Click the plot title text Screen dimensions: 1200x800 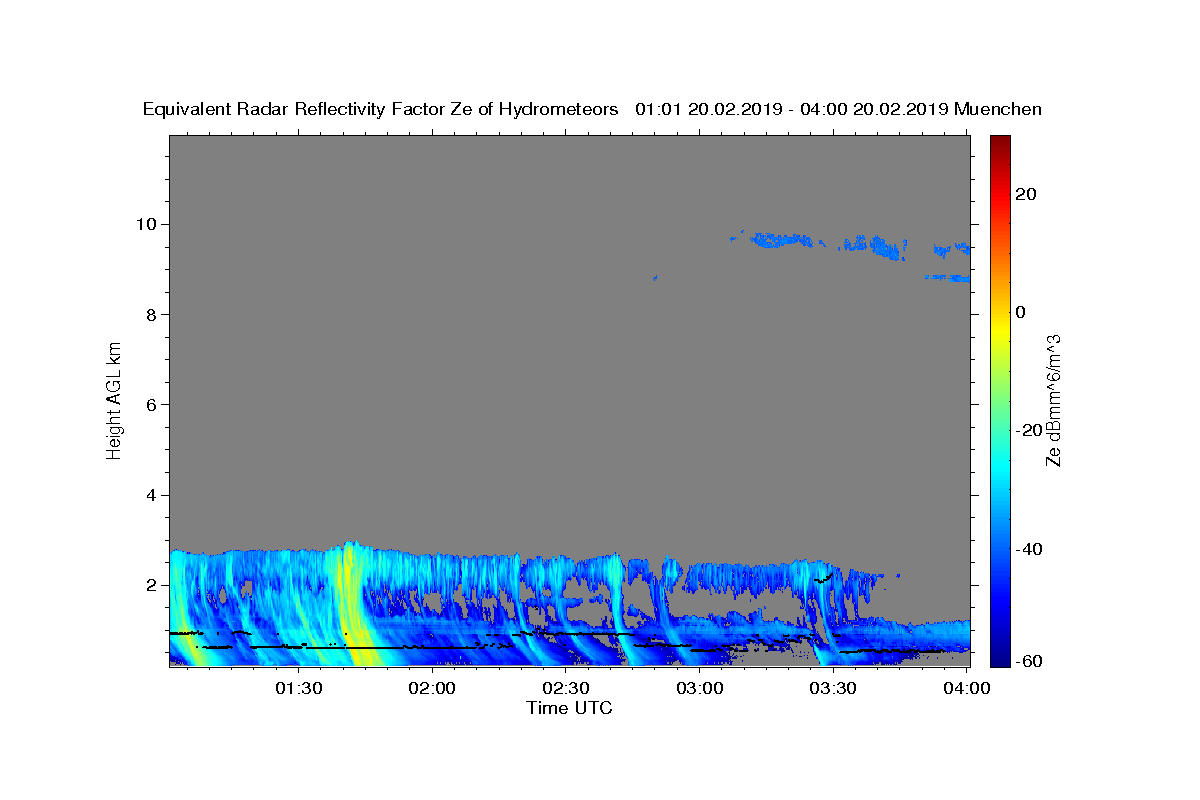(592, 109)
